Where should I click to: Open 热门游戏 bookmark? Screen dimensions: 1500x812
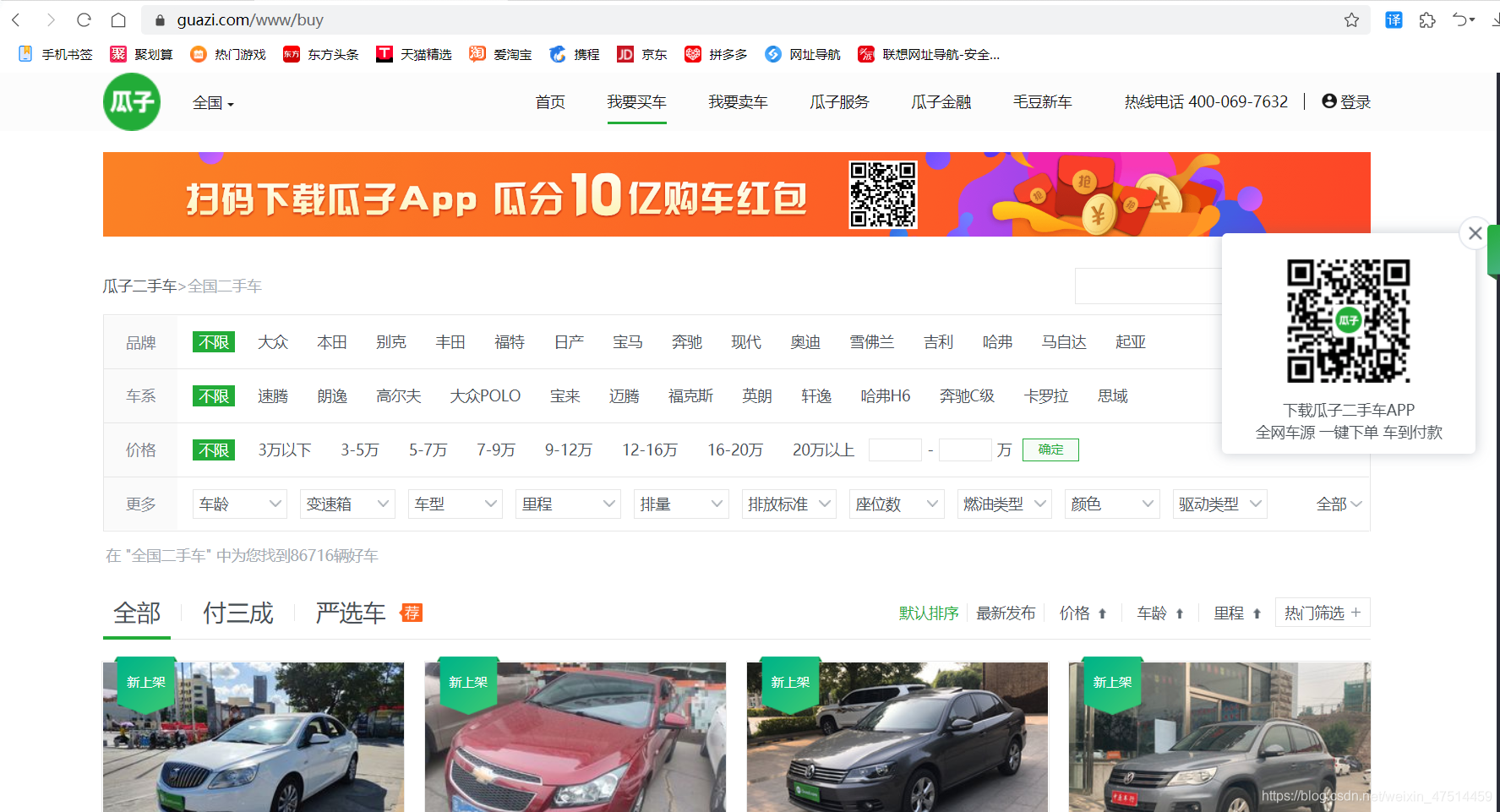(x=228, y=54)
